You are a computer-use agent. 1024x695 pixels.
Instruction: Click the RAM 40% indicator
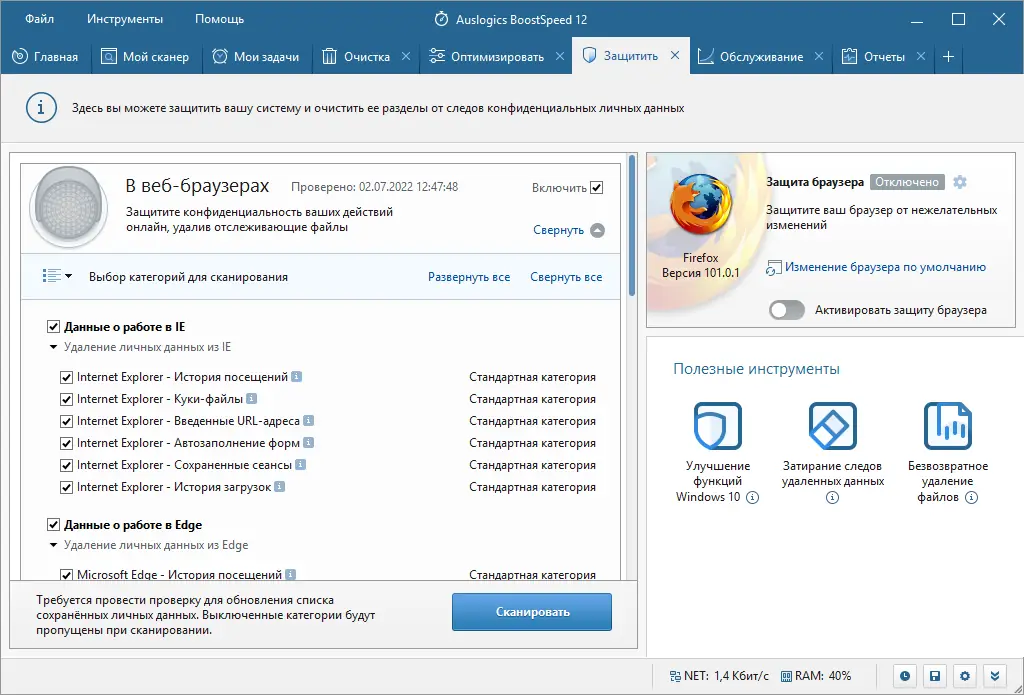point(816,676)
